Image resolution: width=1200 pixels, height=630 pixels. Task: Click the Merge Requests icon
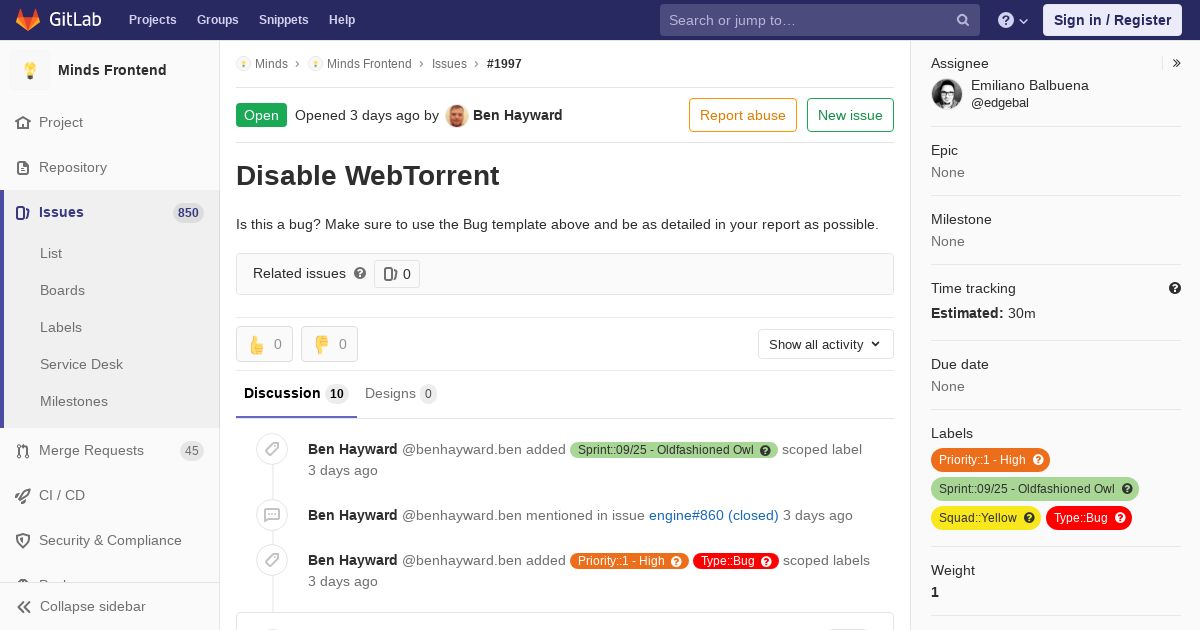(x=23, y=450)
